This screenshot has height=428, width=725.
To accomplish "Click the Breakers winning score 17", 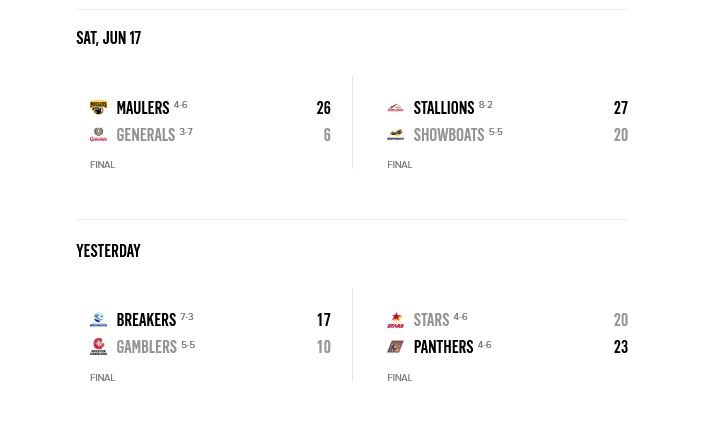I will click(323, 320).
